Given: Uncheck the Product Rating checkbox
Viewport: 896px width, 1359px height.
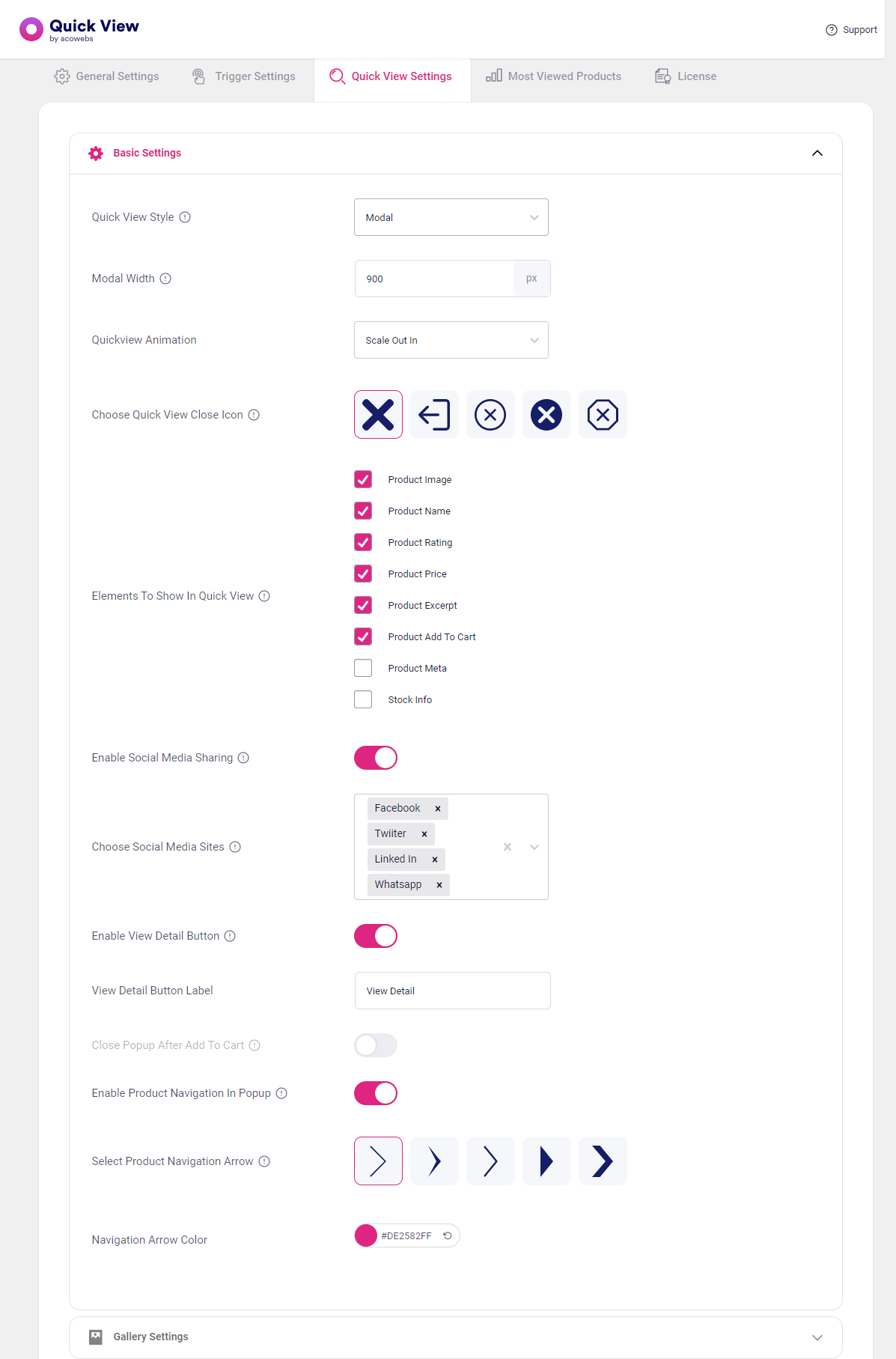Looking at the screenshot, I should pyautogui.click(x=363, y=542).
